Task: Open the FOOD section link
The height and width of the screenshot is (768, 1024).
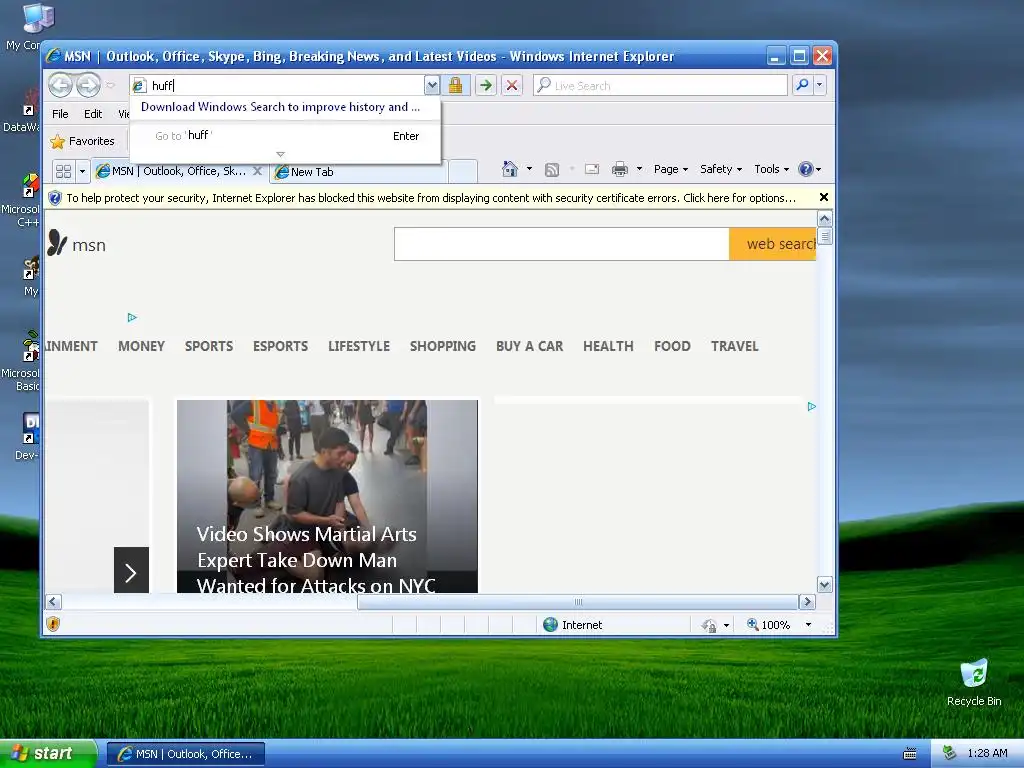Action: (673, 346)
